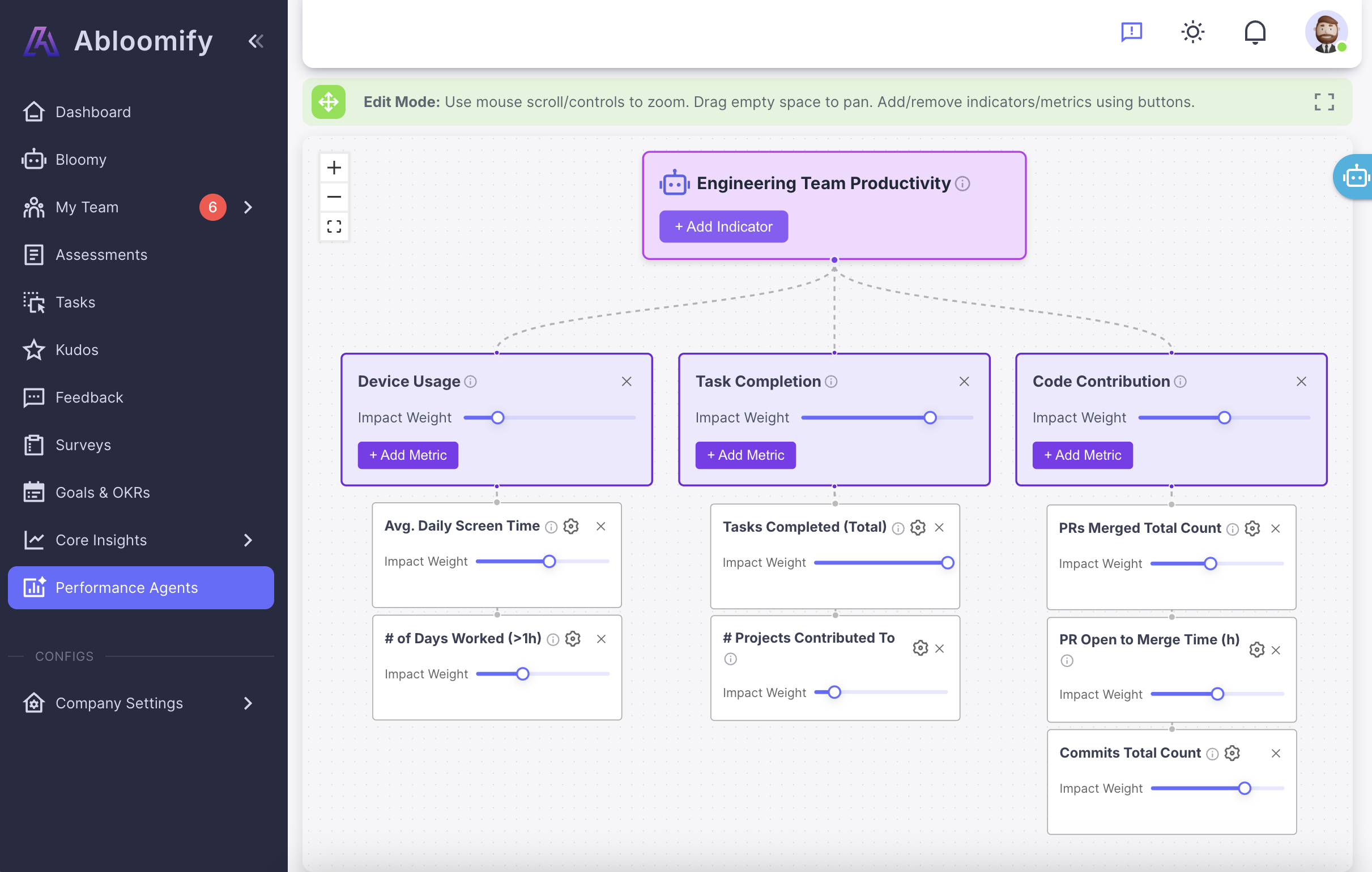Click info icon next to Engineering Team Productivity
1372x872 pixels.
[x=962, y=183]
